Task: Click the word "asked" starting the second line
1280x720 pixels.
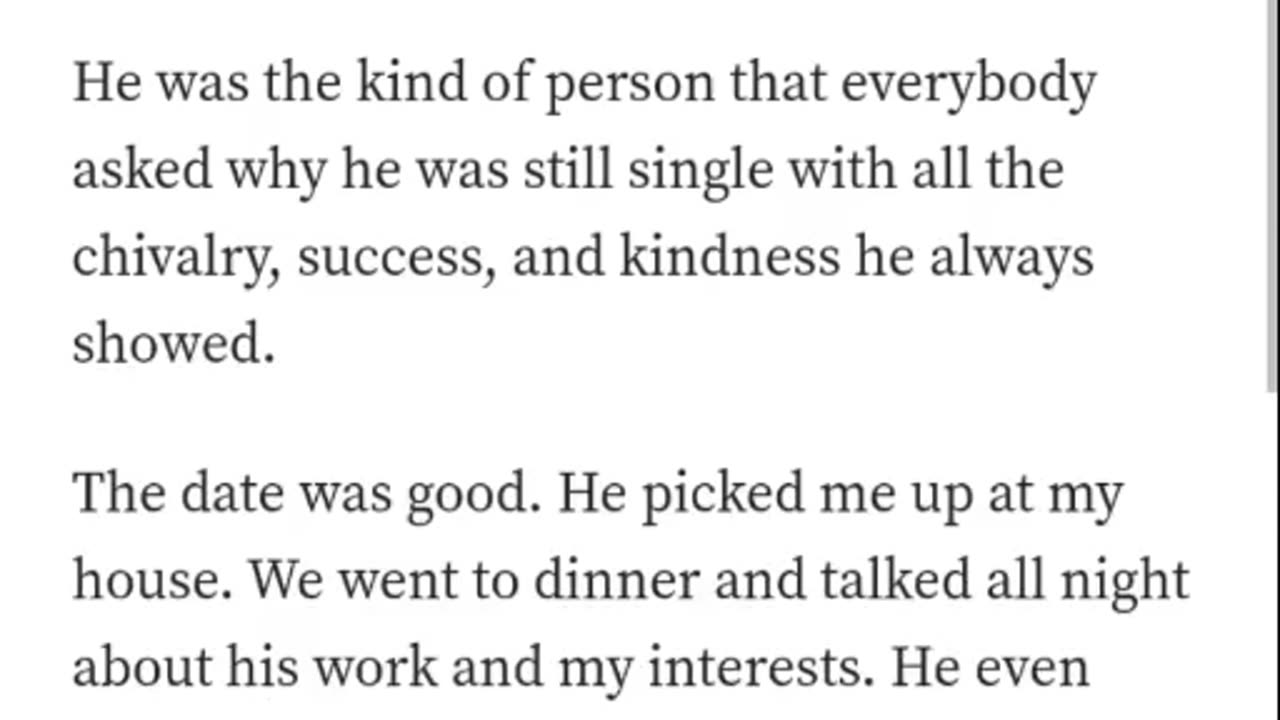Action: [141, 172]
